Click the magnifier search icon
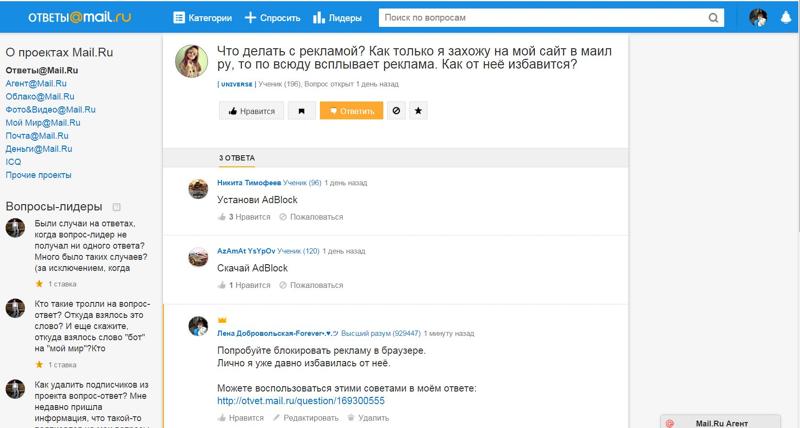 [713, 18]
